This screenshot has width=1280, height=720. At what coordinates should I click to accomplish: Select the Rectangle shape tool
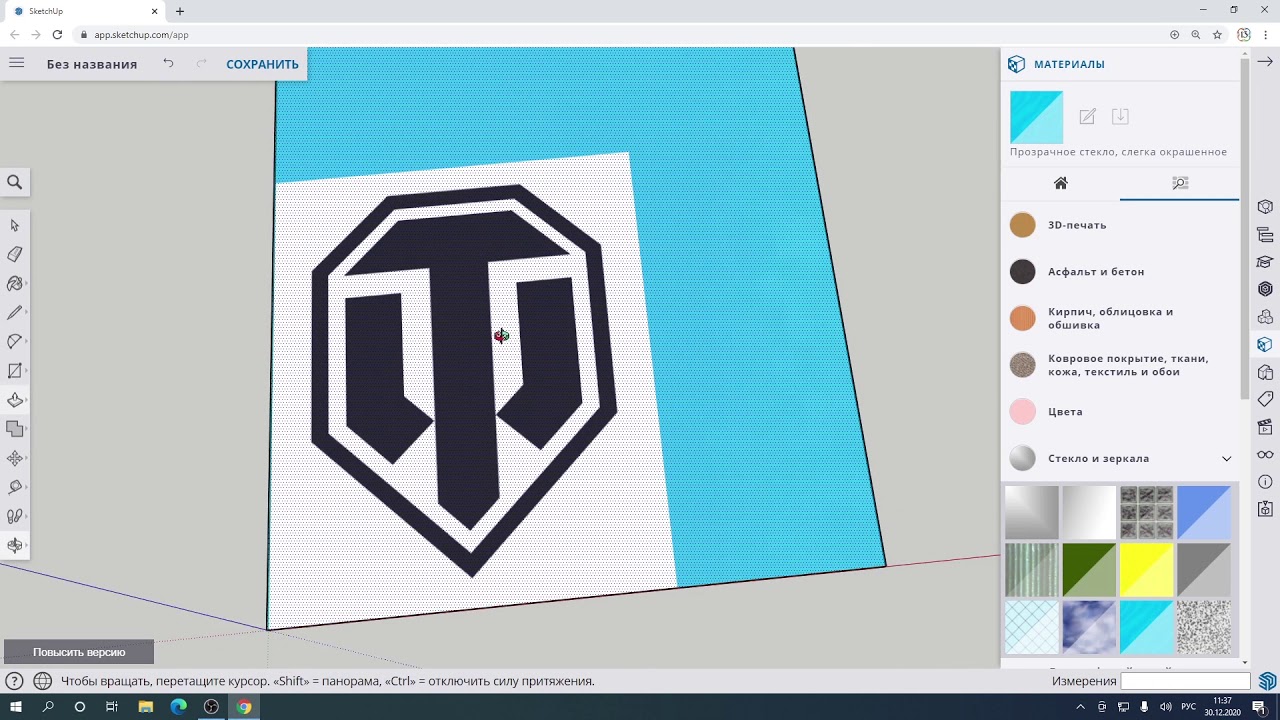15,371
